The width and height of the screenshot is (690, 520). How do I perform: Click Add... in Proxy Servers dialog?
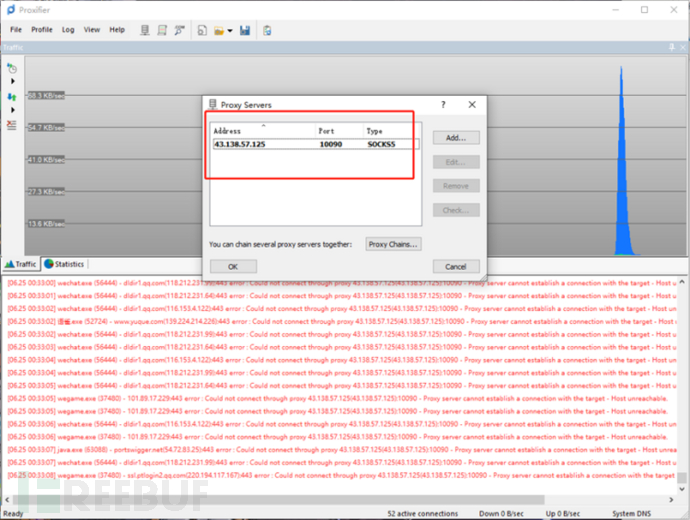pos(456,138)
